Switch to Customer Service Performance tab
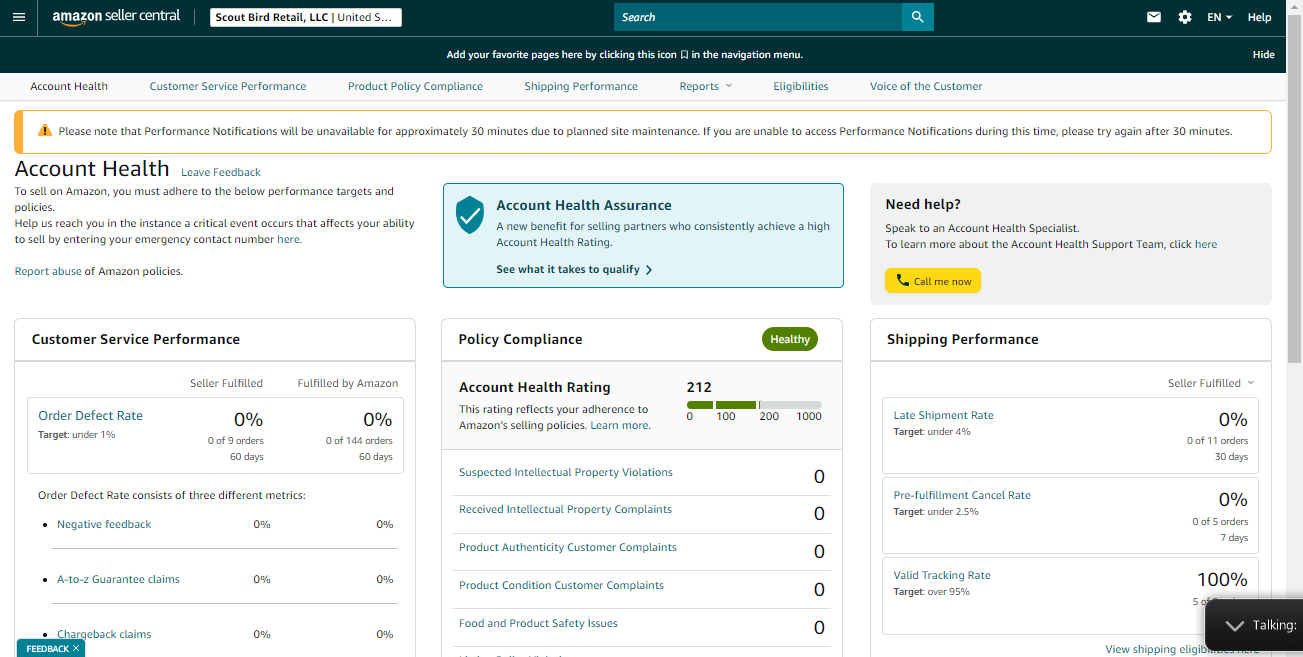This screenshot has width=1303, height=657. (228, 86)
